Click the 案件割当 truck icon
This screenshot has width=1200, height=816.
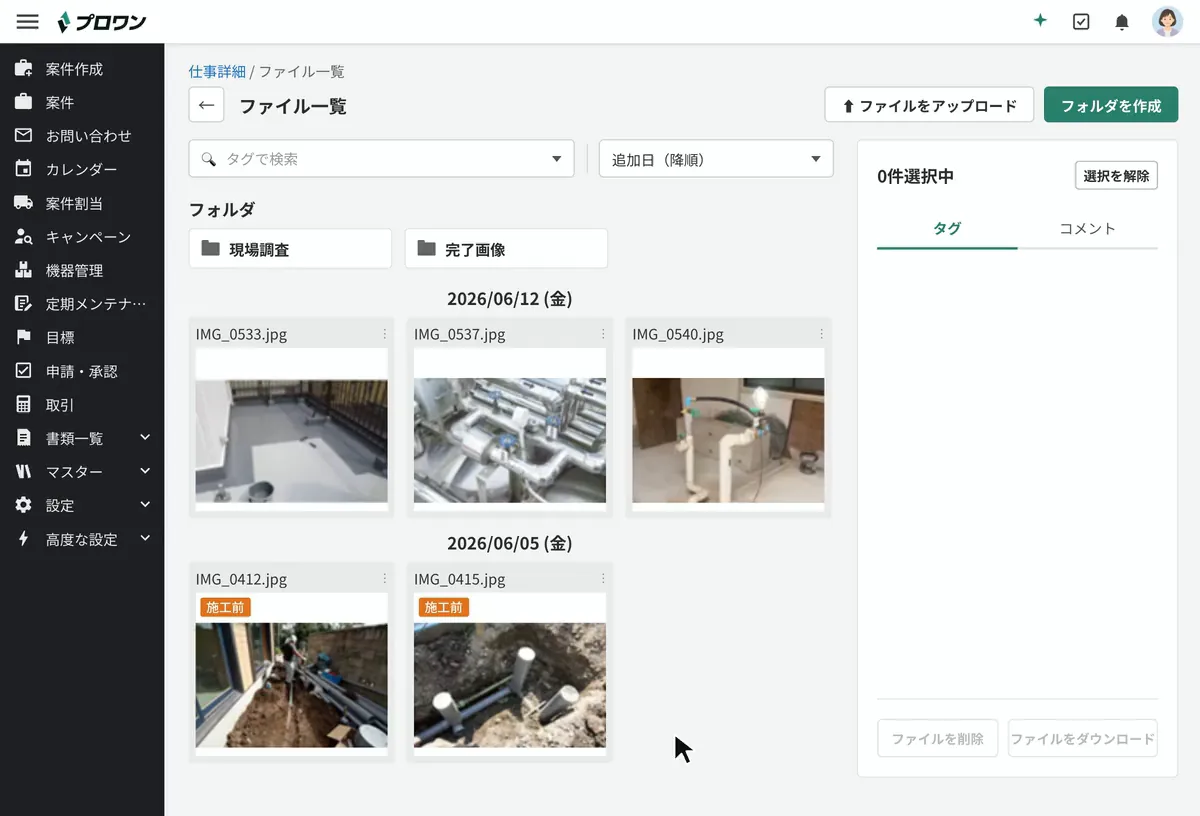23,203
